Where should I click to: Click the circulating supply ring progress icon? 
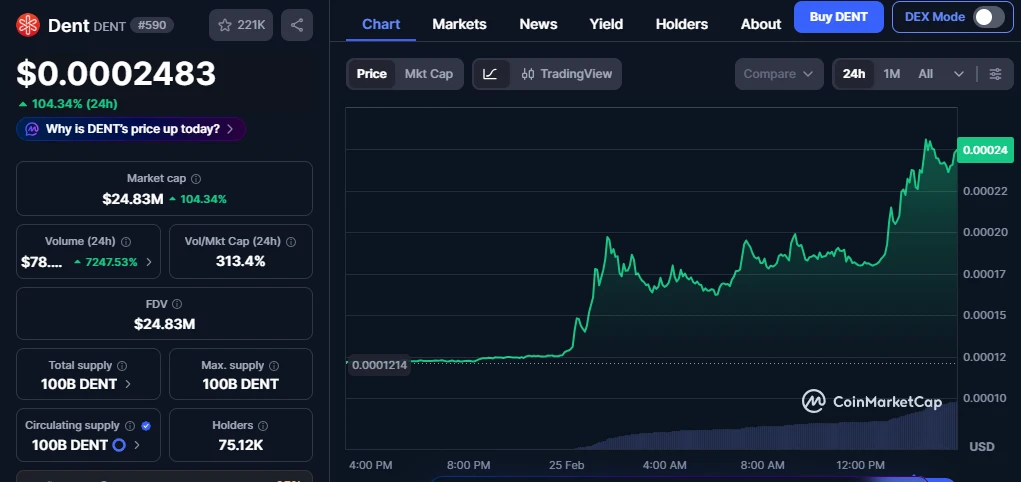tap(119, 446)
